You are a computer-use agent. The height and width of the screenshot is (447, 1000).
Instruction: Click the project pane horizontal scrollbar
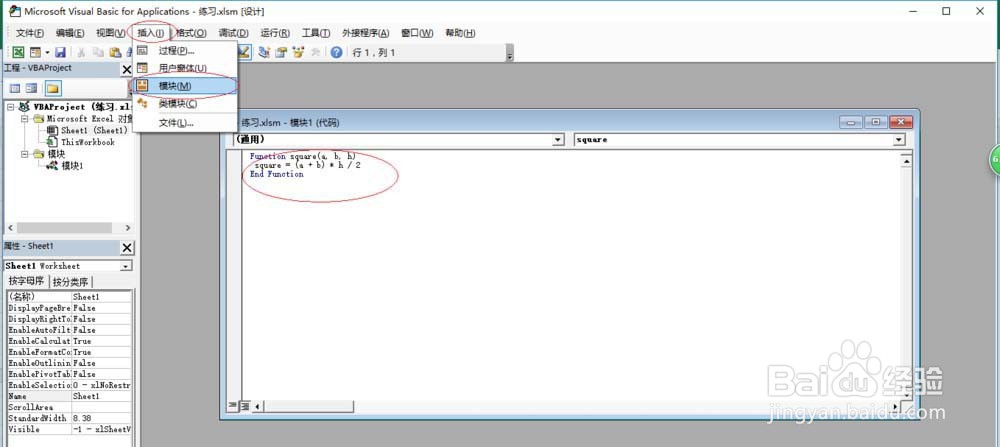[64, 228]
